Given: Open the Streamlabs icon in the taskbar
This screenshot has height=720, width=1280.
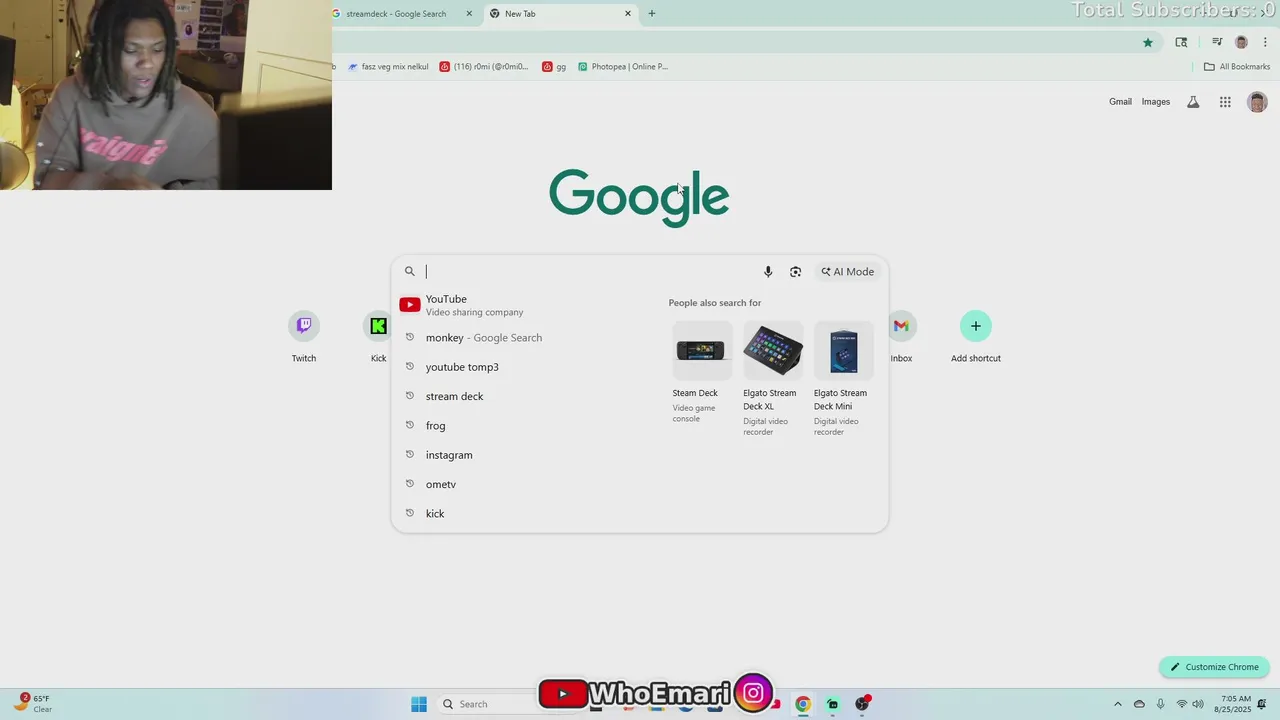Looking at the screenshot, I should [x=832, y=704].
